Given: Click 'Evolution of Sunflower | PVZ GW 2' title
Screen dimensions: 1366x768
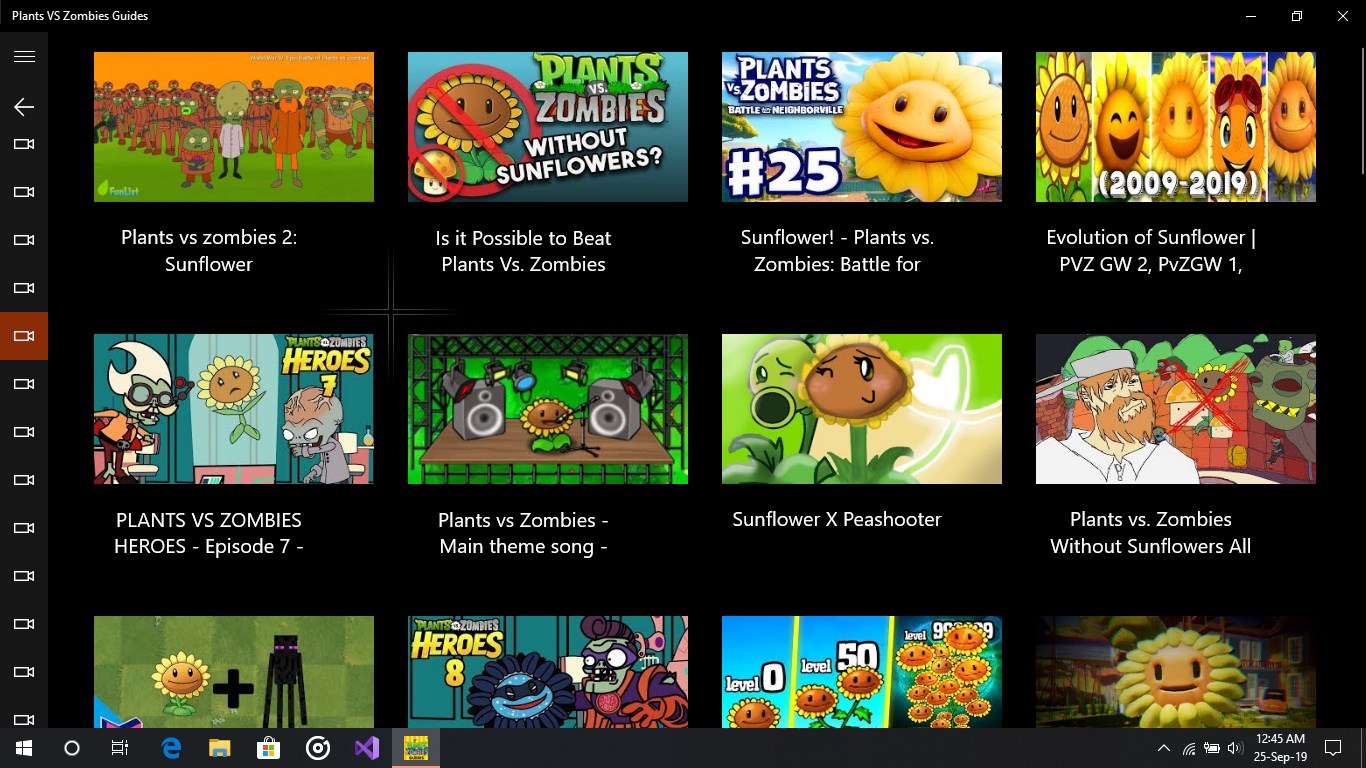Looking at the screenshot, I should pos(1151,251).
